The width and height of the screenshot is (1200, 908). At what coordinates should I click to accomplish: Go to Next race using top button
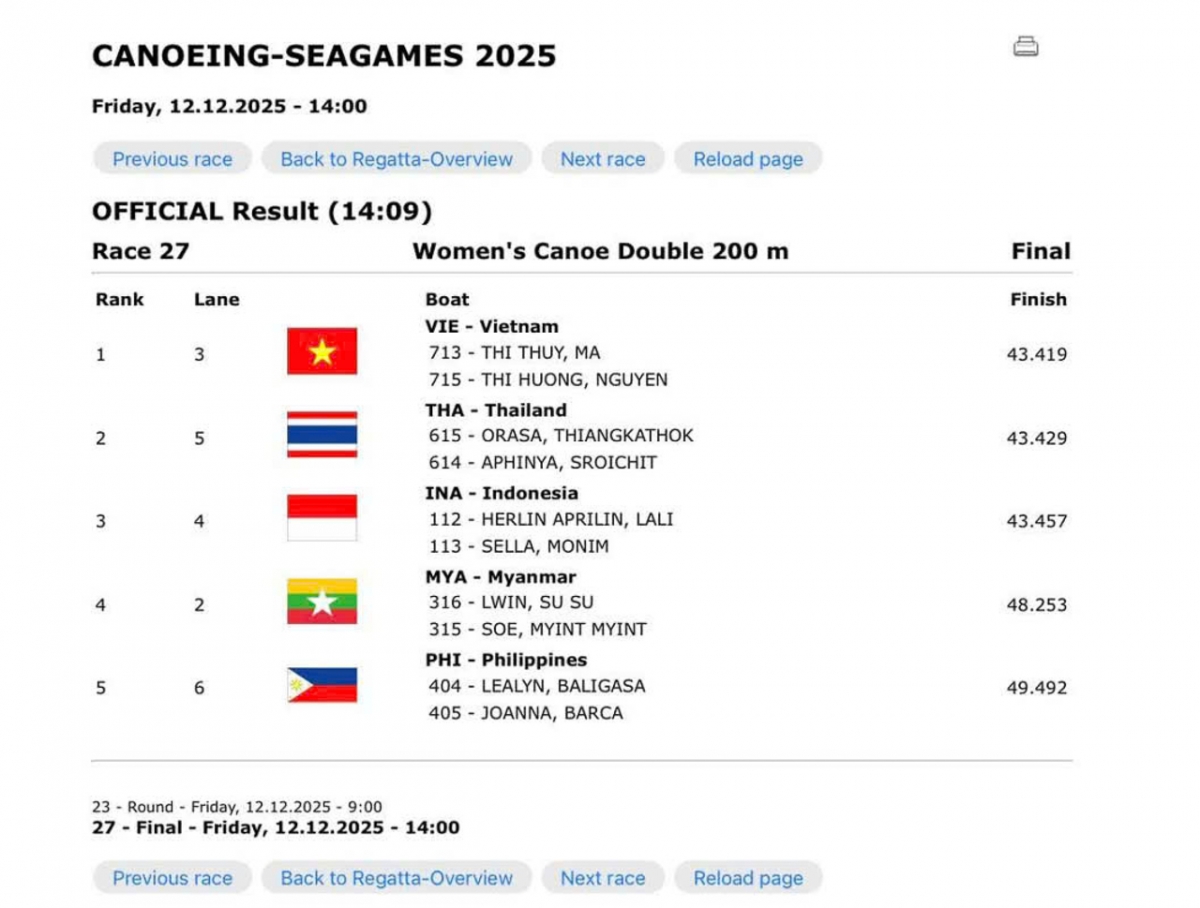tap(602, 159)
